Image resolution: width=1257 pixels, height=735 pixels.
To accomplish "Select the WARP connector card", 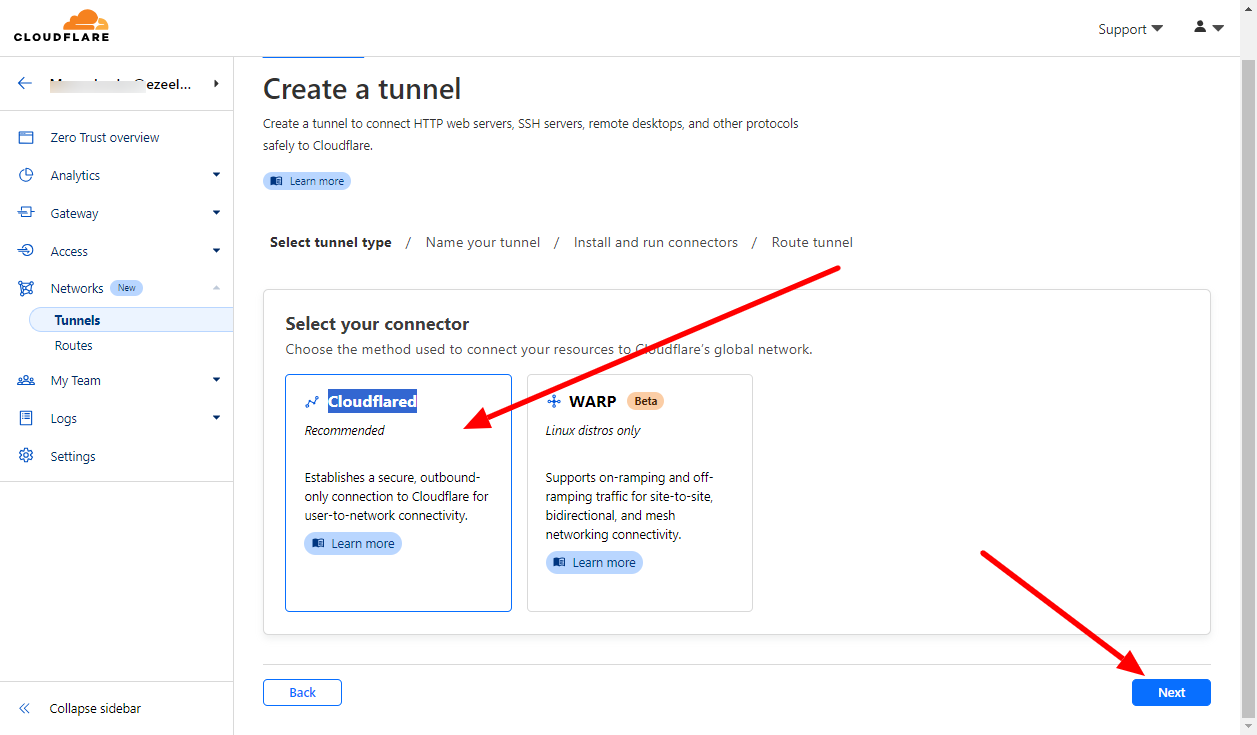I will pyautogui.click(x=639, y=492).
